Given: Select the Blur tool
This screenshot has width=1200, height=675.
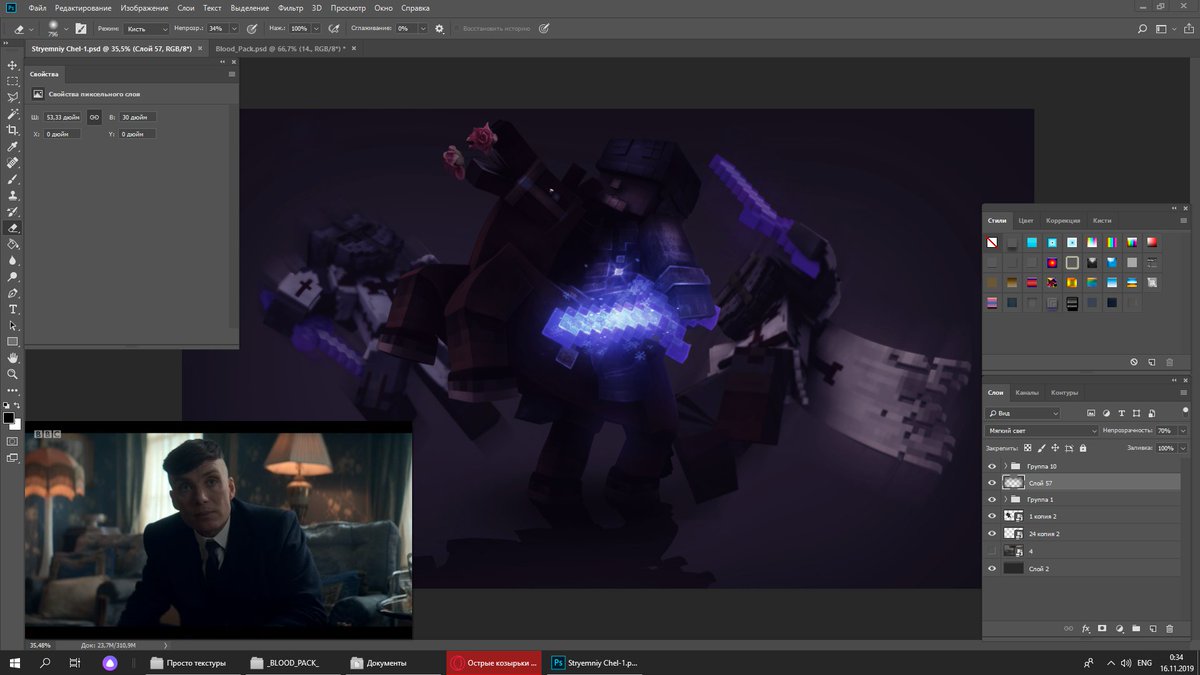Looking at the screenshot, I should point(13,261).
